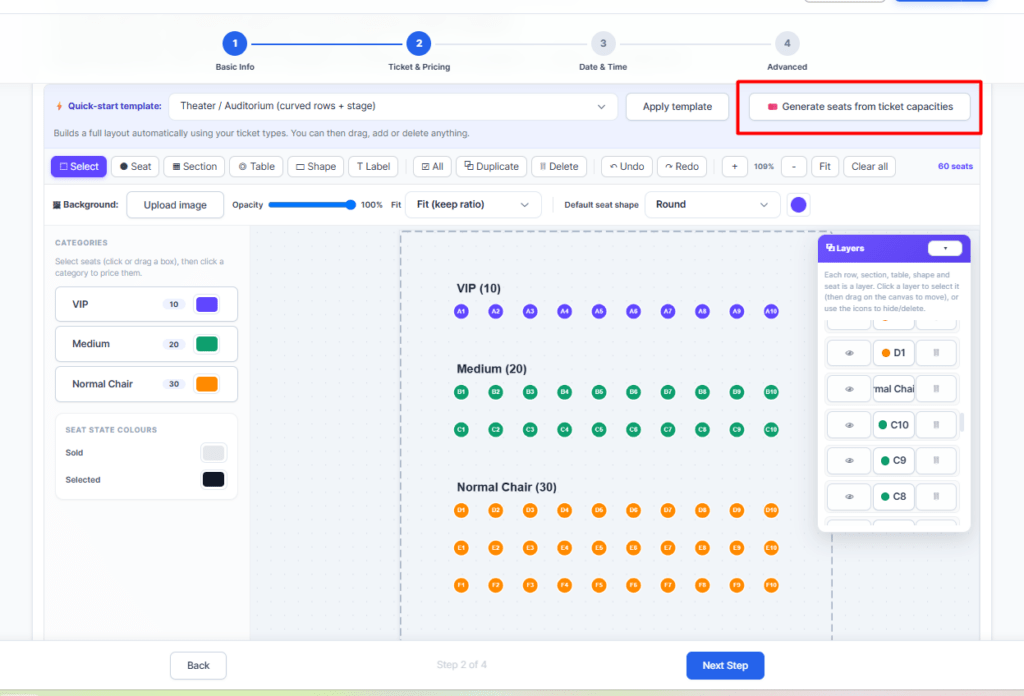Select Medium seat B5

(599, 392)
